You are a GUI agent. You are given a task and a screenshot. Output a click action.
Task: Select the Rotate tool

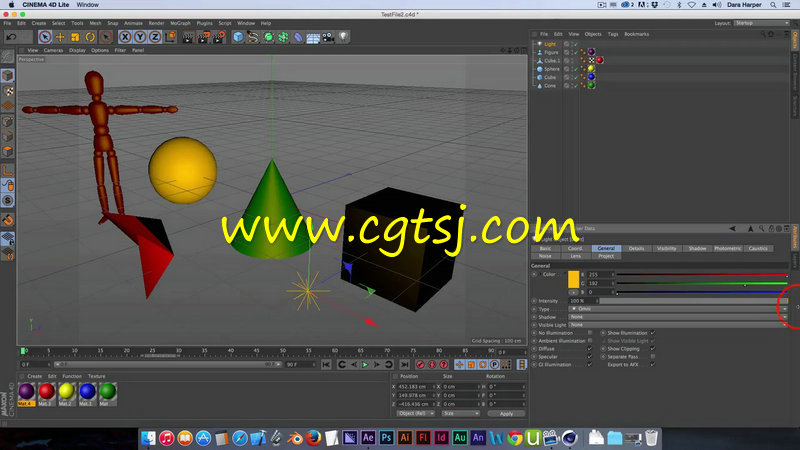[90, 37]
